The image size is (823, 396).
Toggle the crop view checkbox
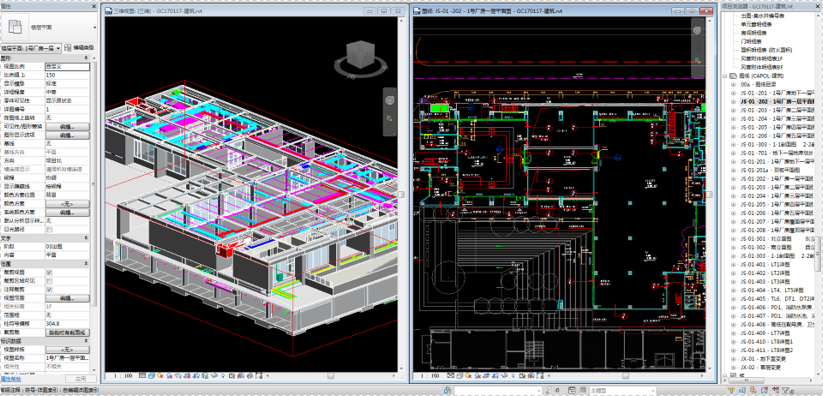(x=49, y=273)
